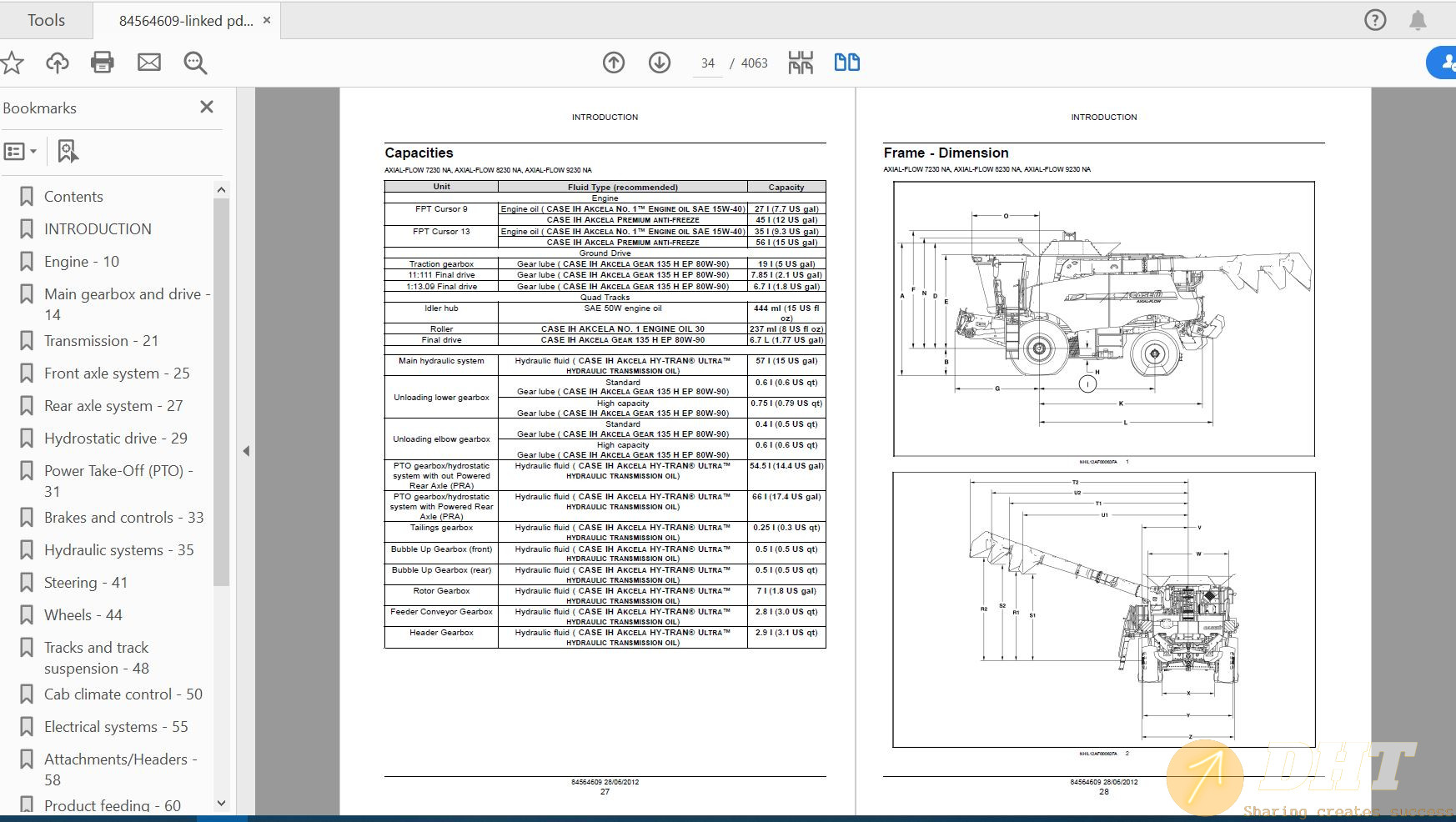This screenshot has height=822, width=1456.
Task: Click the Capacities heading on page 27
Action: (419, 153)
